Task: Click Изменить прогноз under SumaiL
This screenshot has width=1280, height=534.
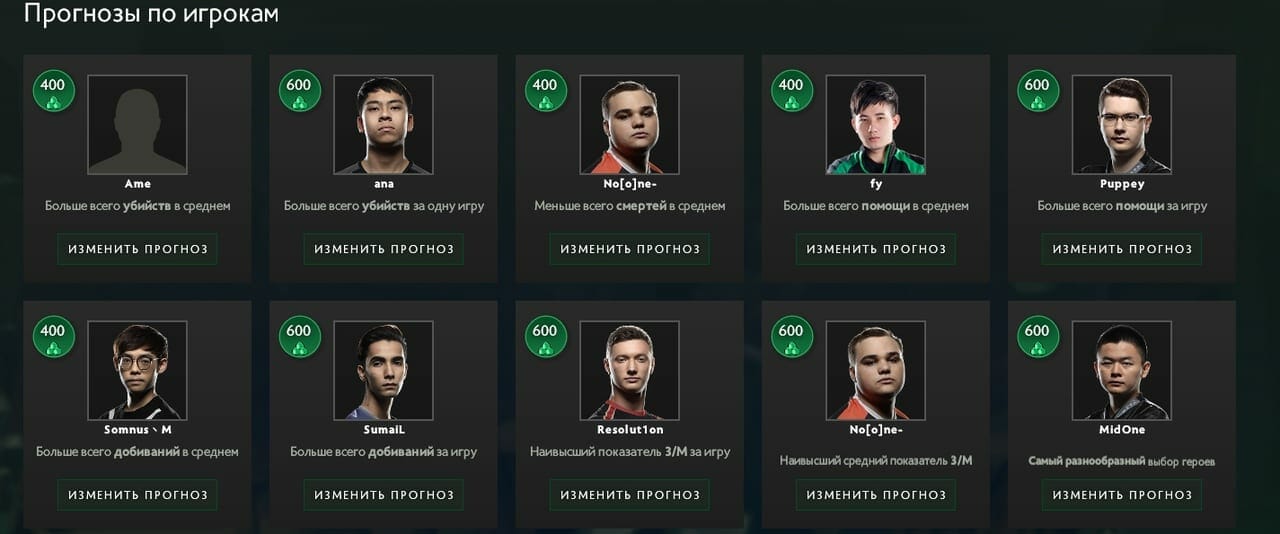Action: pos(384,495)
